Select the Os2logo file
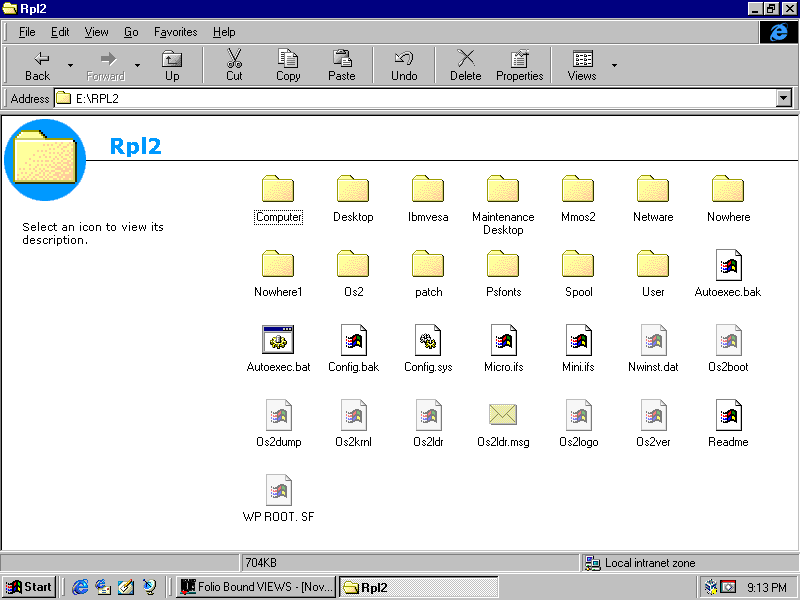The width and height of the screenshot is (800, 600). tap(578, 424)
